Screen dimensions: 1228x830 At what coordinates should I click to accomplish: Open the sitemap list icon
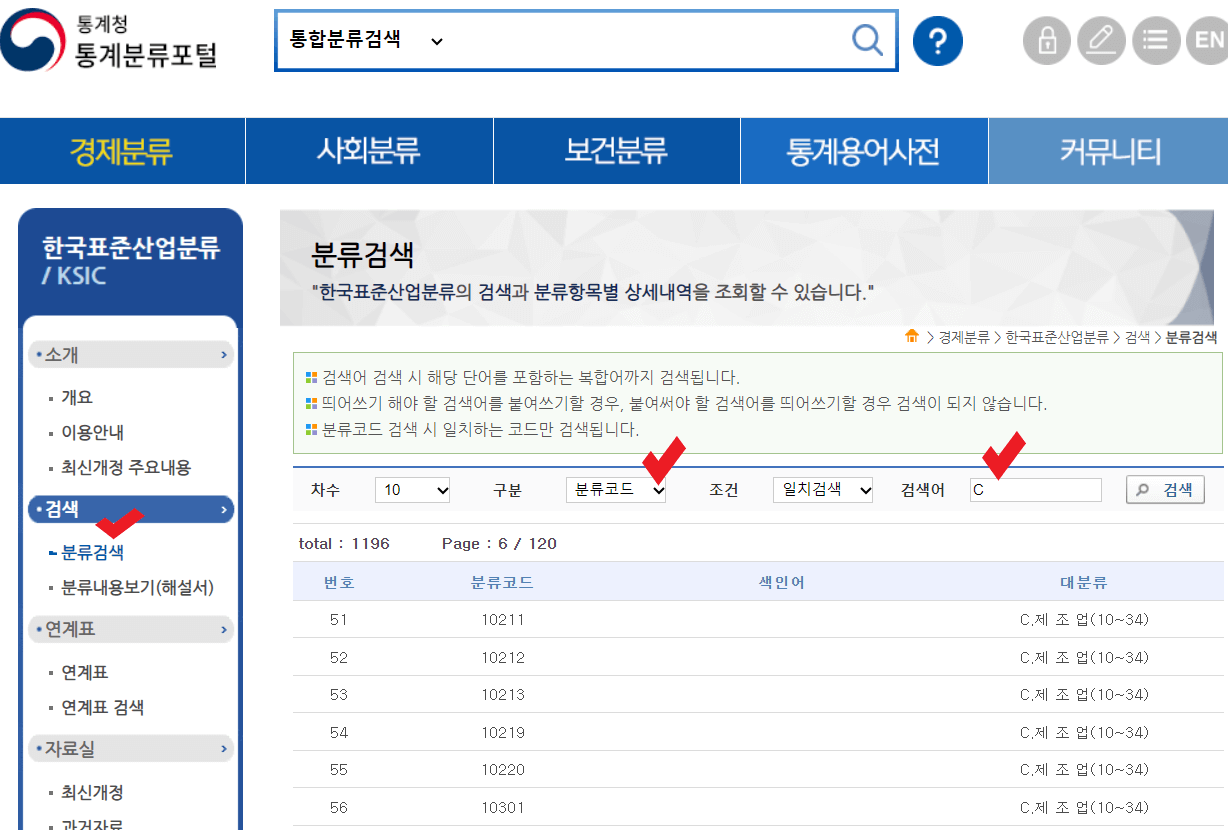1156,40
